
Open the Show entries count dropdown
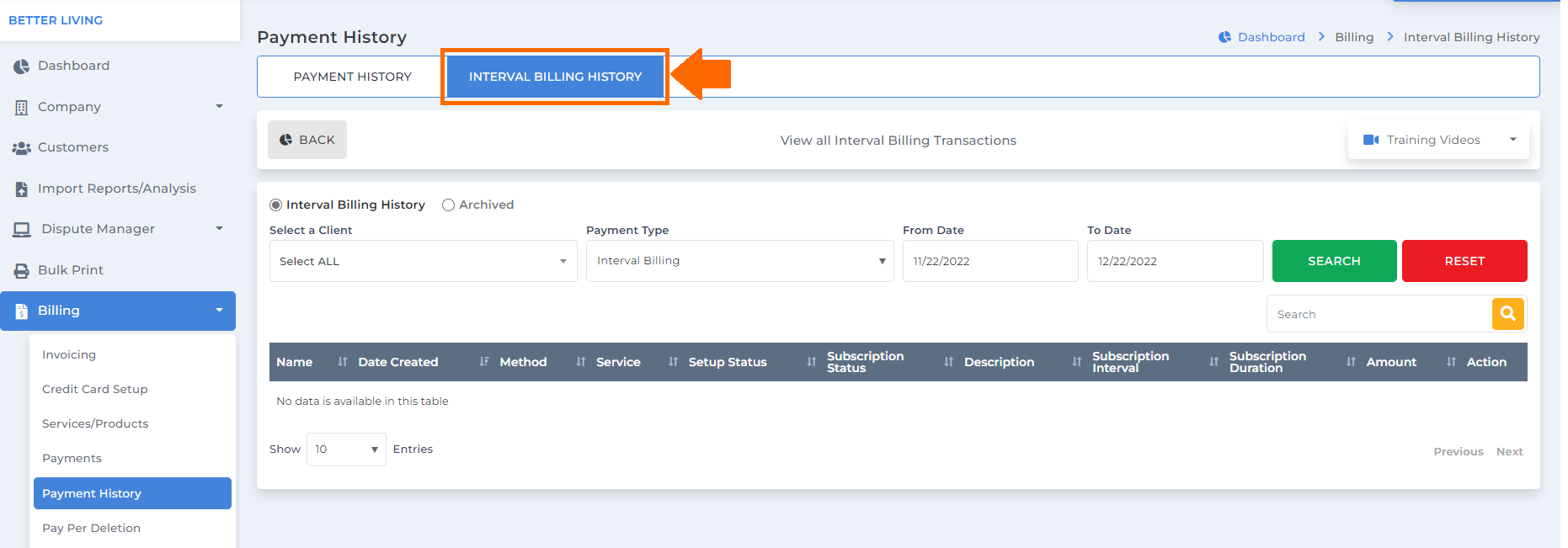pyautogui.click(x=346, y=450)
